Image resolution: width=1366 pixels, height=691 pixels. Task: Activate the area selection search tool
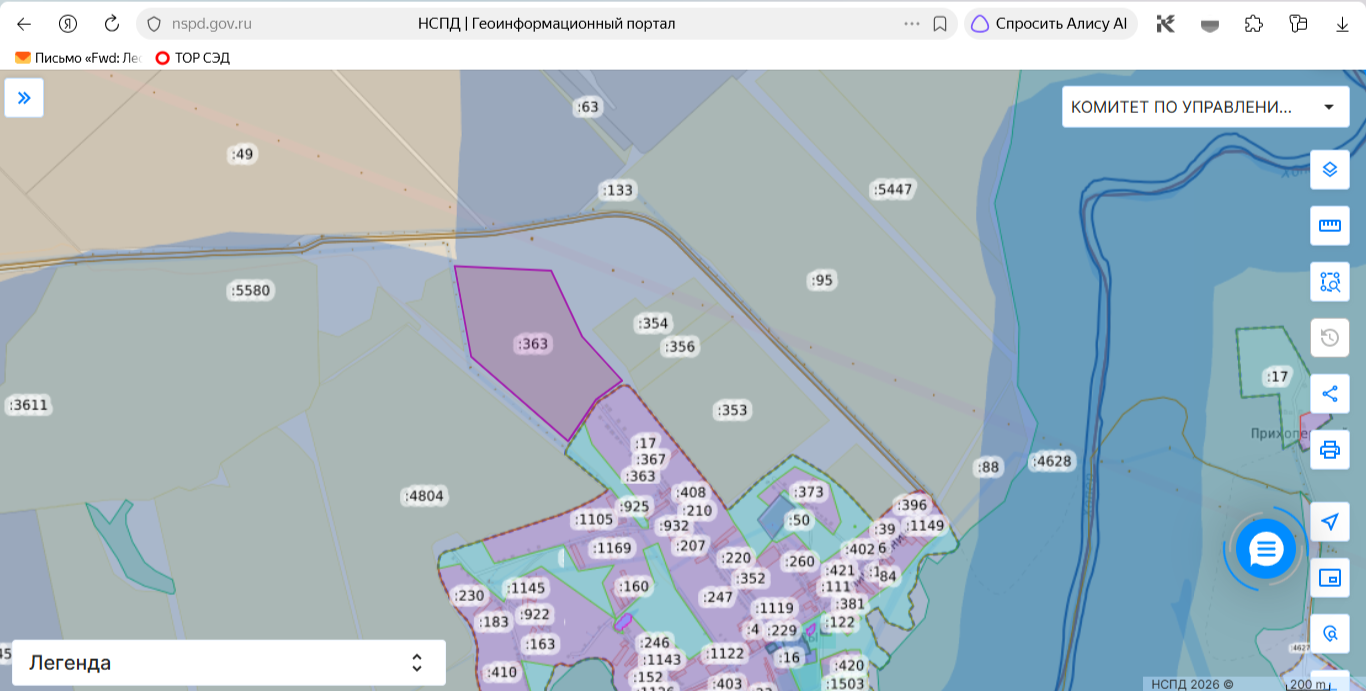pyautogui.click(x=1329, y=282)
